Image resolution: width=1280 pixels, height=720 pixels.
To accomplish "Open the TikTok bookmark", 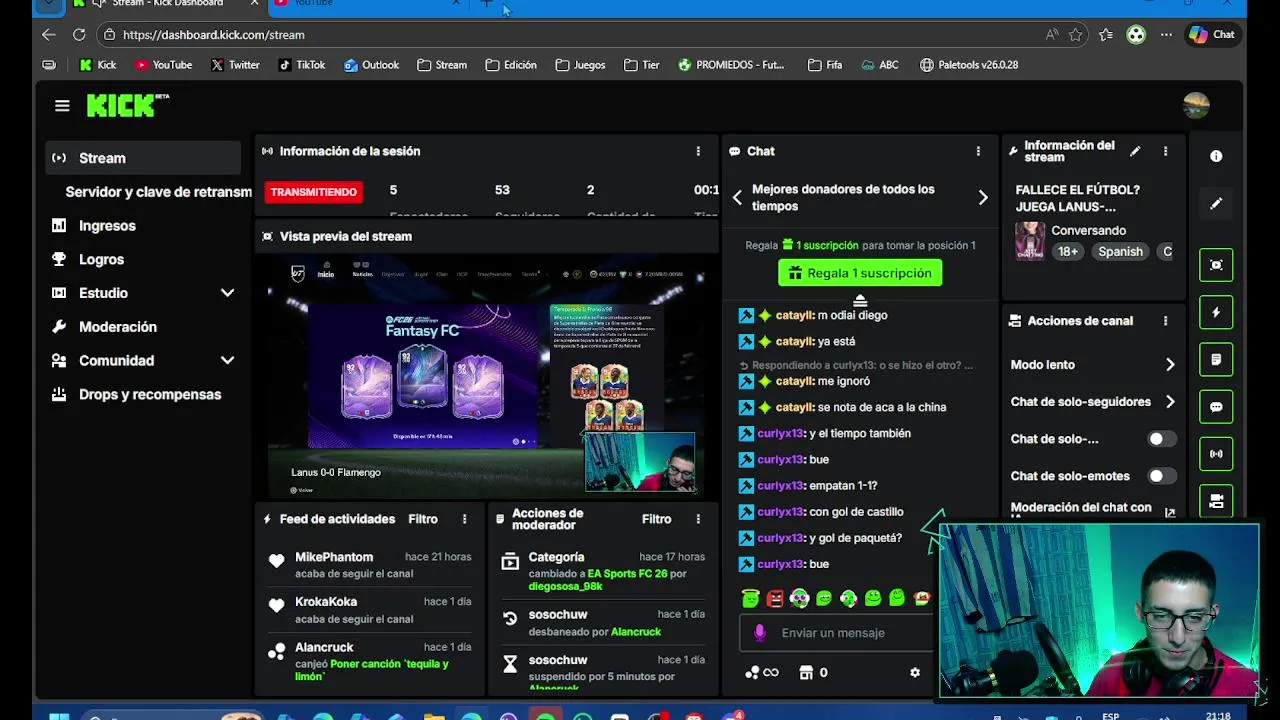I will (x=301, y=65).
